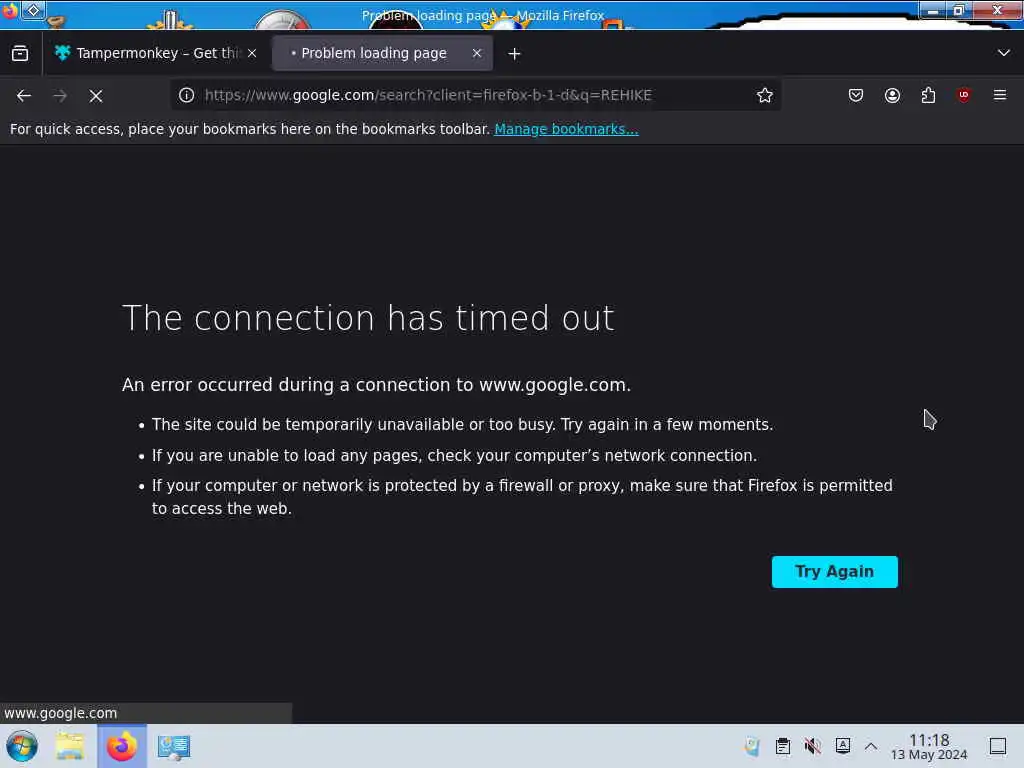Close the Problem loading page tab
Image resolution: width=1024 pixels, height=768 pixels.
click(x=477, y=53)
